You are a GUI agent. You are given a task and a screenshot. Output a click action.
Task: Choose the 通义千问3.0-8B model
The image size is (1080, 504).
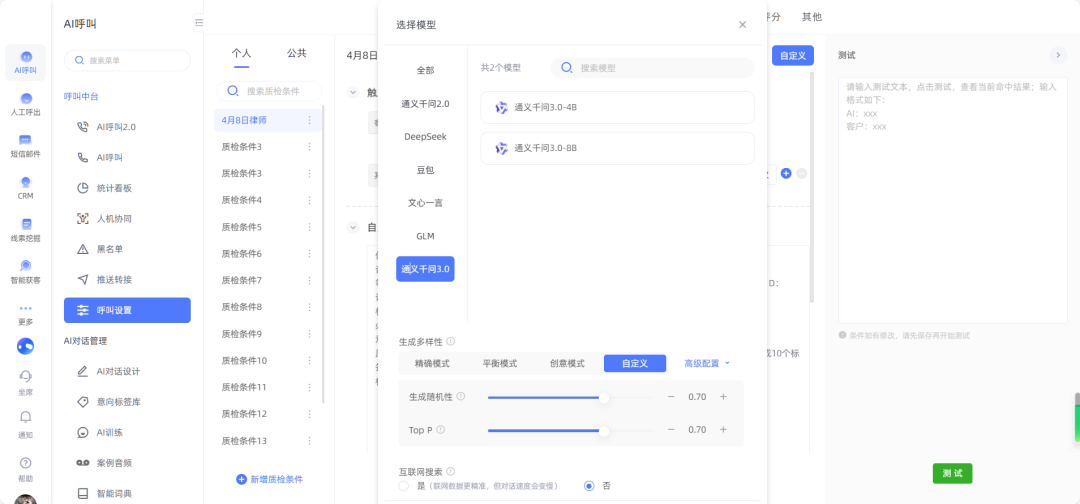pos(616,148)
